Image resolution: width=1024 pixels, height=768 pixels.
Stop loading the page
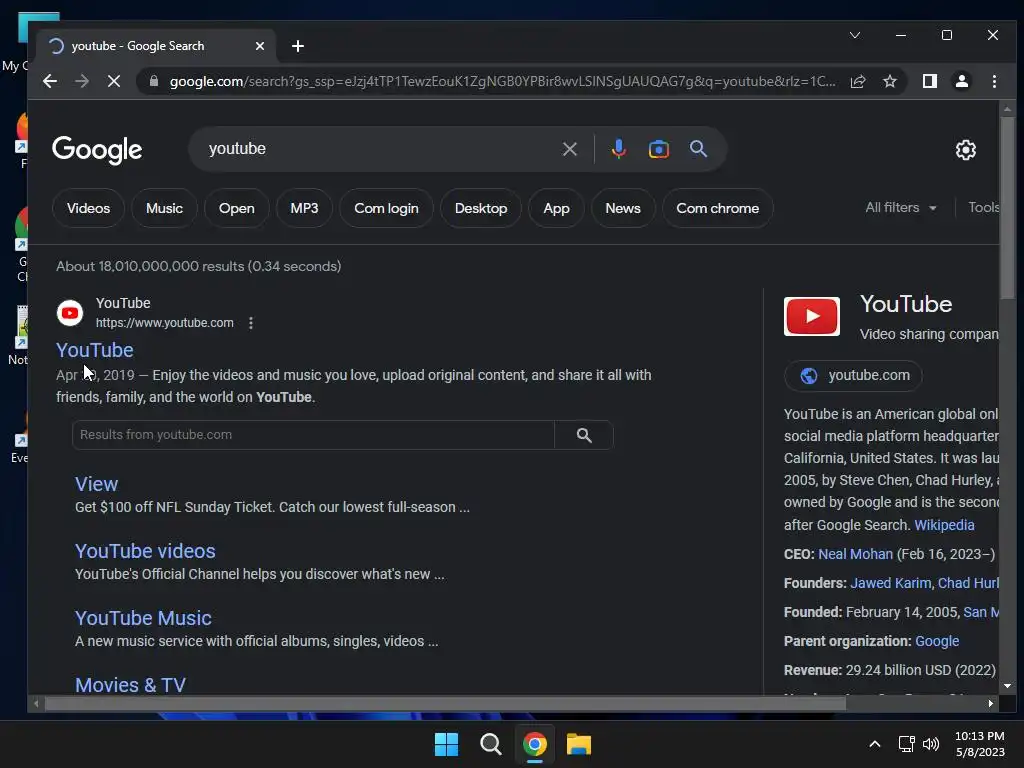coord(114,81)
